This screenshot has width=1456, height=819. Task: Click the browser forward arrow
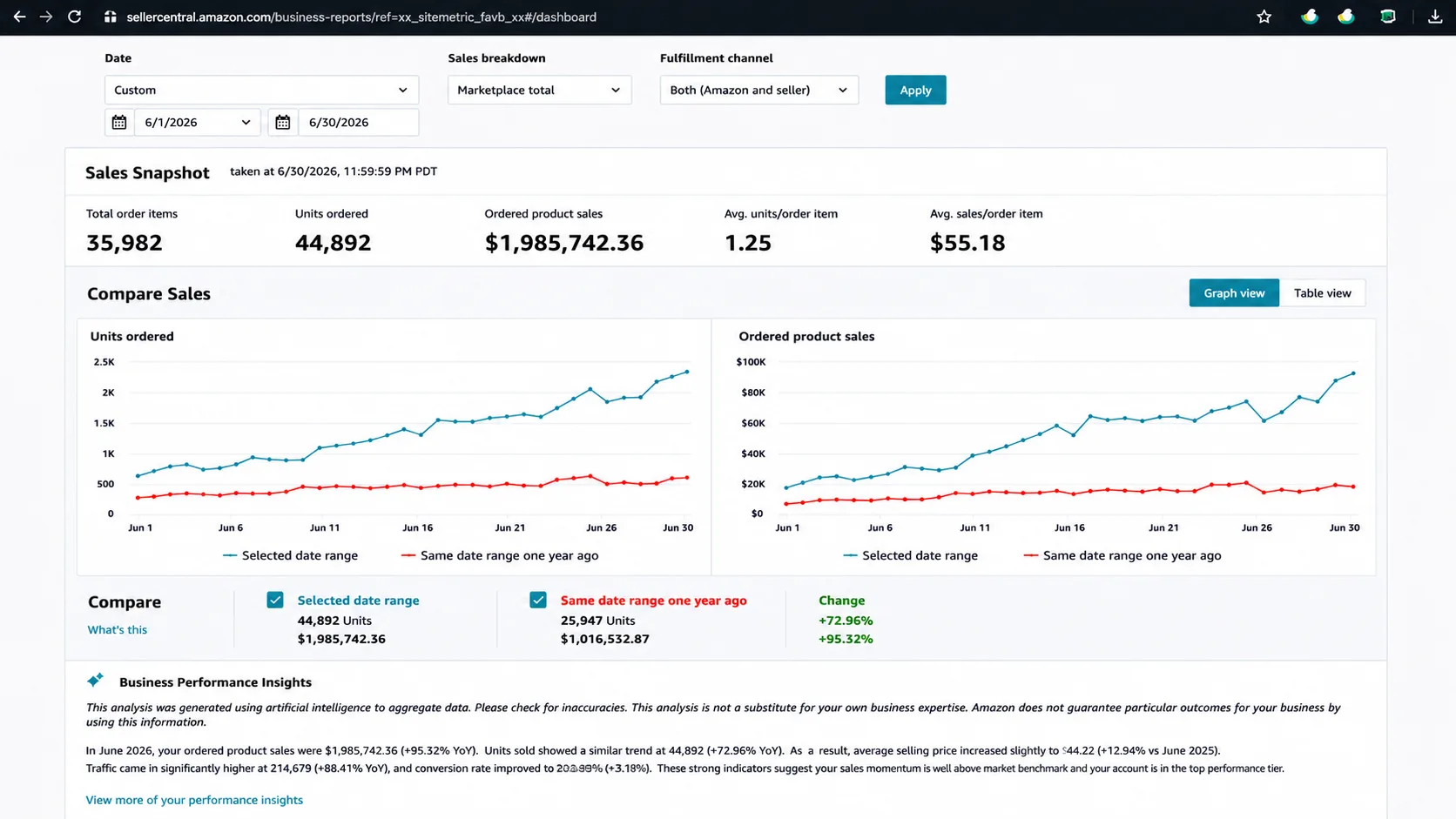pyautogui.click(x=46, y=17)
